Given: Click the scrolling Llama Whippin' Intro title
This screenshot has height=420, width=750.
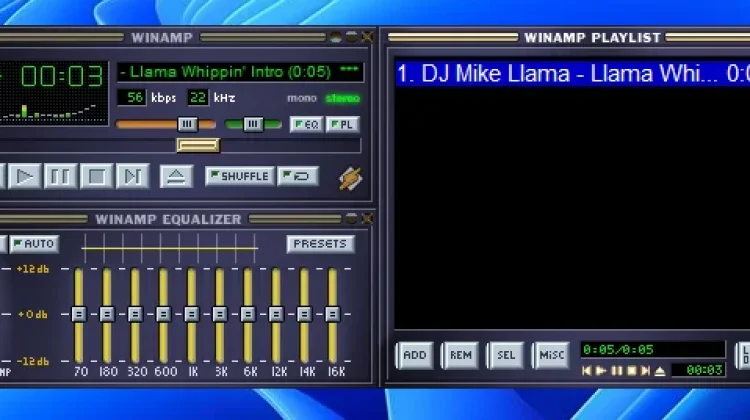Looking at the screenshot, I should [x=240, y=72].
